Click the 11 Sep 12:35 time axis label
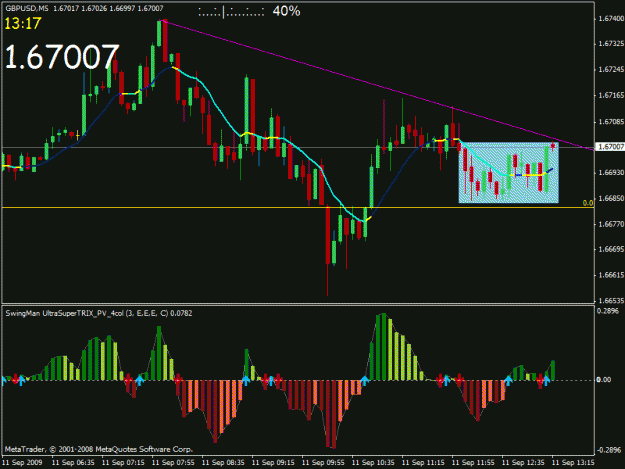The width and height of the screenshot is (625, 469). [523, 462]
